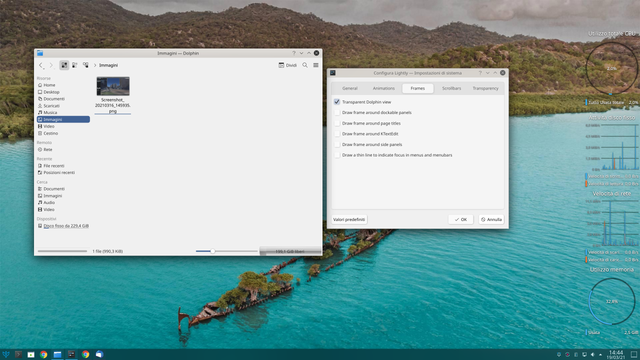This screenshot has width=640, height=360.
Task: Click the clock showing 14:44
Action: click(x=616, y=354)
